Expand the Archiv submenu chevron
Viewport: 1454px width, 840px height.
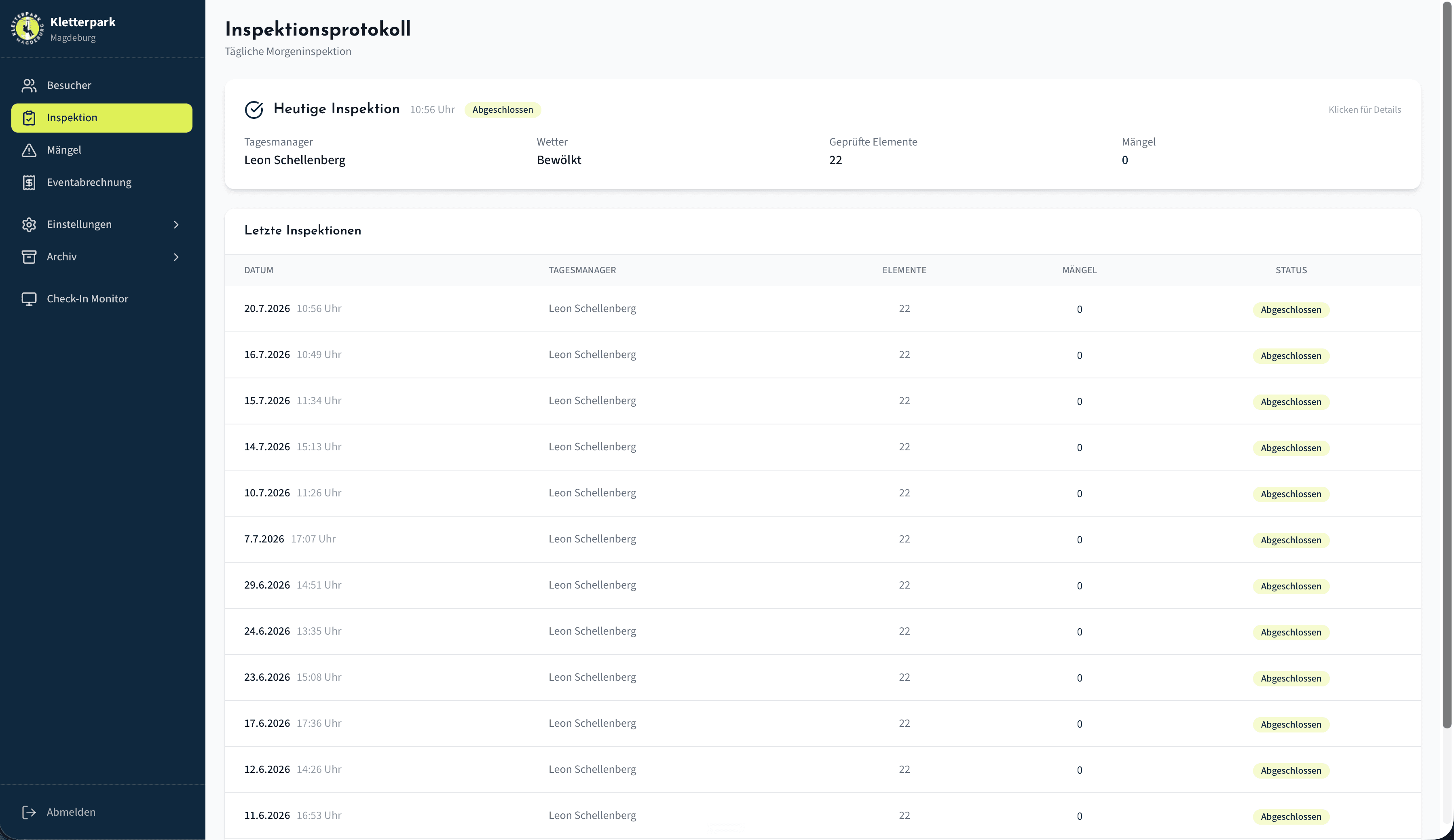click(177, 257)
